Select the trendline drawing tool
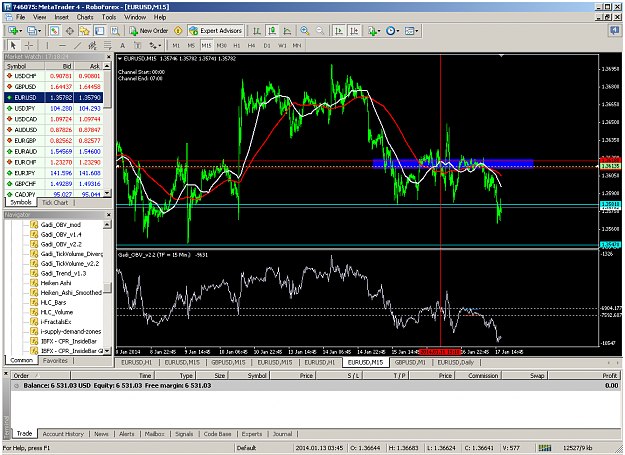The height and width of the screenshot is (455, 625). point(77,45)
